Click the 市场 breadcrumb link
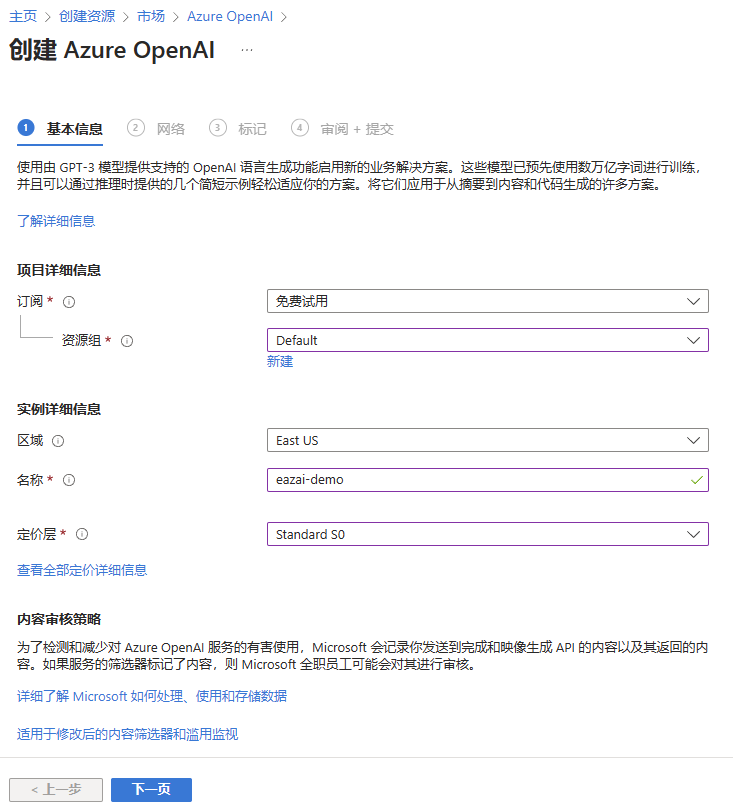This screenshot has height=808, width=733. click(x=151, y=16)
